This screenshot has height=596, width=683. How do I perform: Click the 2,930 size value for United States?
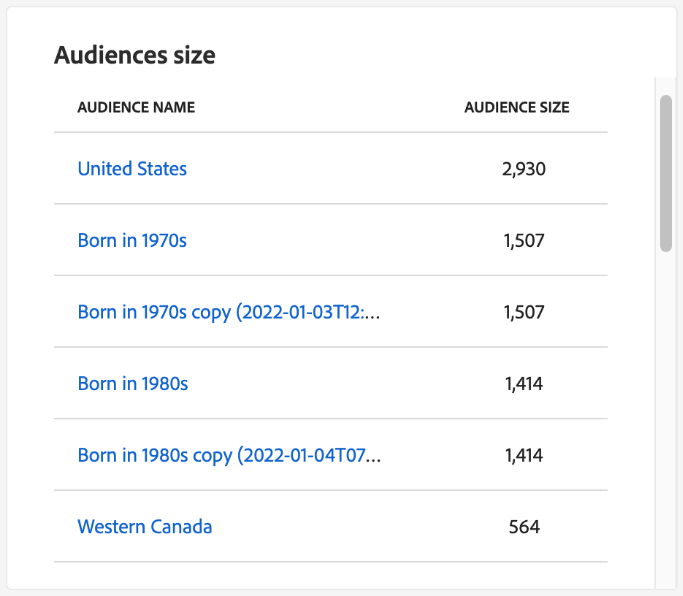coord(524,169)
